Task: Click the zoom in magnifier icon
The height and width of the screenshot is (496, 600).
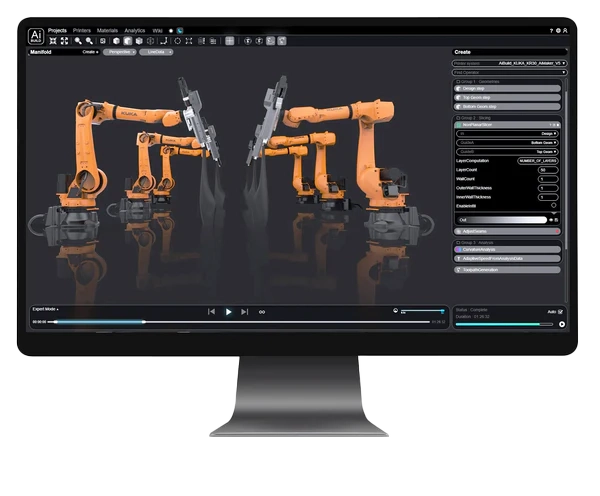Action: click(x=78, y=41)
